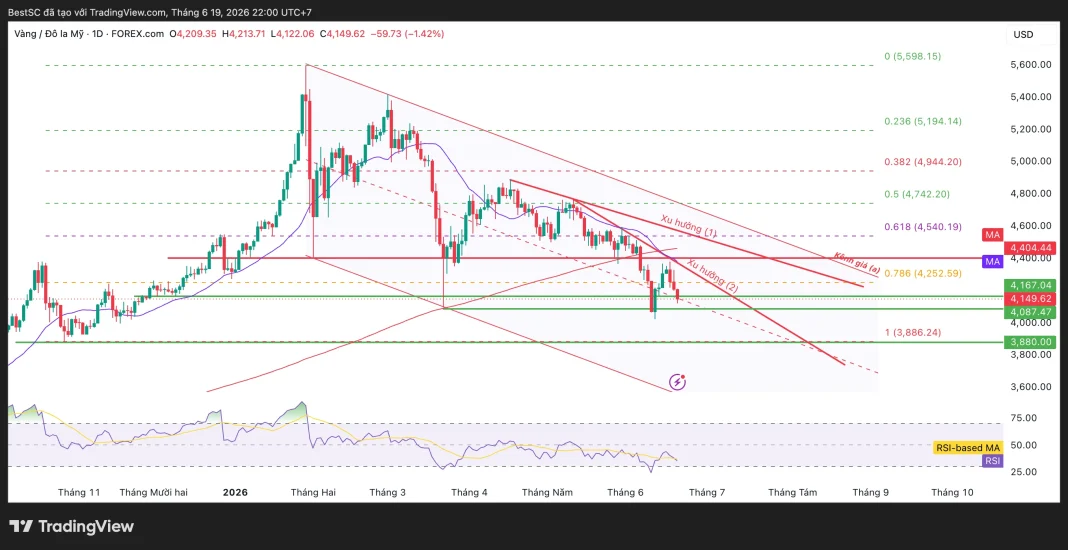The height and width of the screenshot is (550, 1068).
Task: Click the 5,000.00 price axis label
Action: point(1031,162)
